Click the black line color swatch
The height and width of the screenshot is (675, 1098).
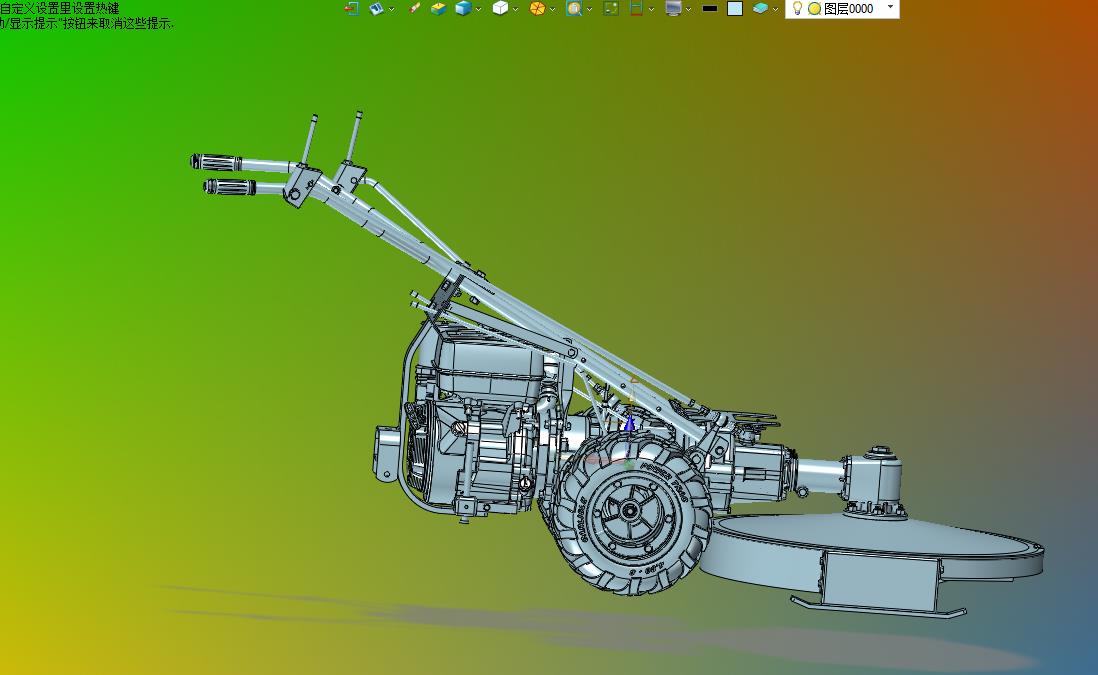click(709, 8)
